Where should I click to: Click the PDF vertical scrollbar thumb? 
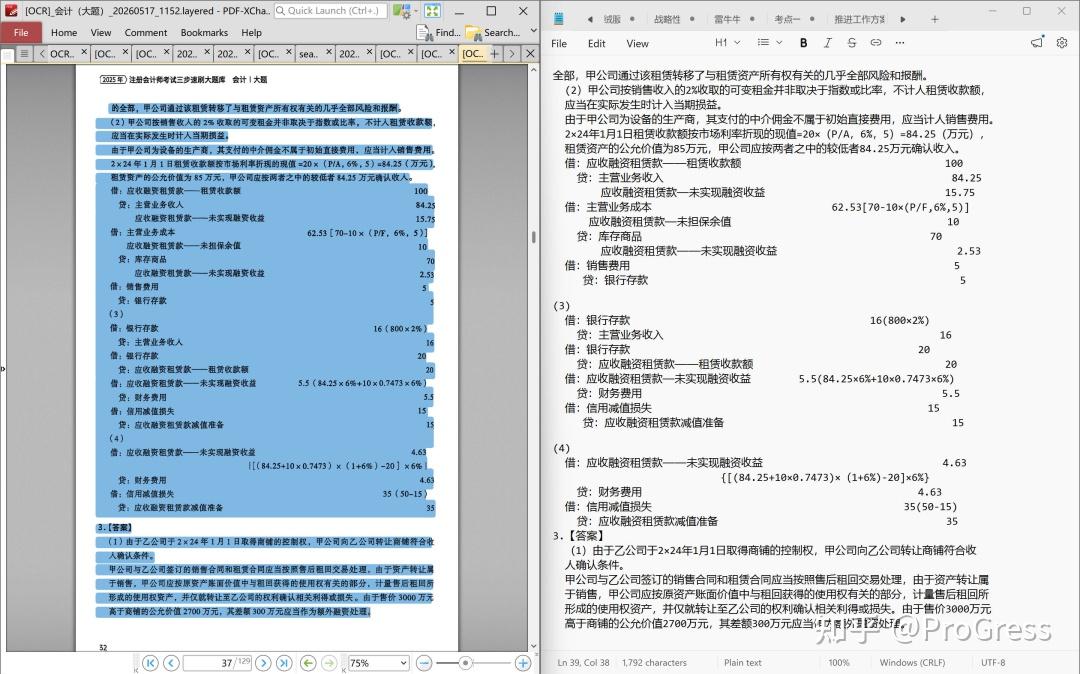(x=533, y=237)
